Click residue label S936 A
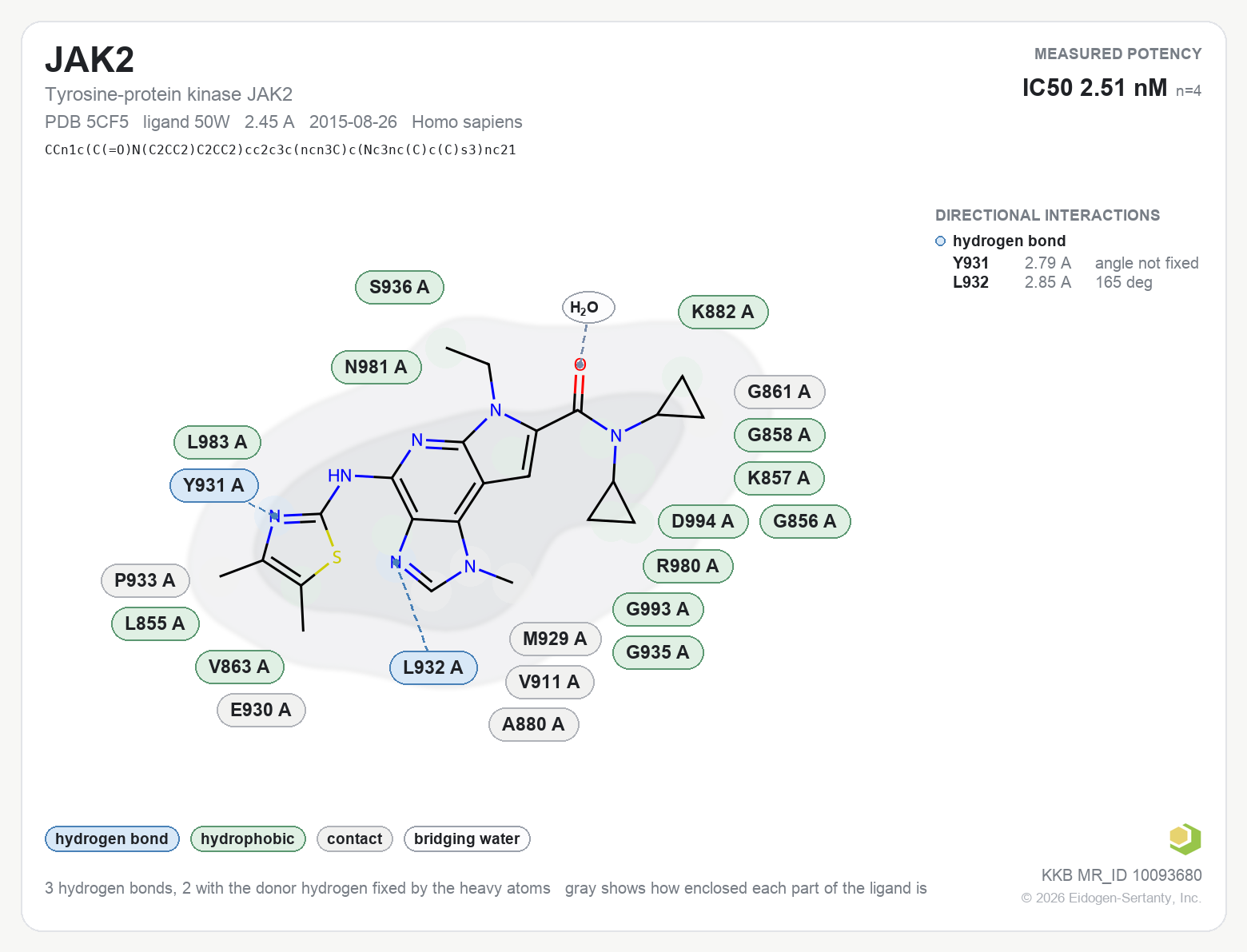Screen dimensions: 1247x952 click(x=400, y=287)
